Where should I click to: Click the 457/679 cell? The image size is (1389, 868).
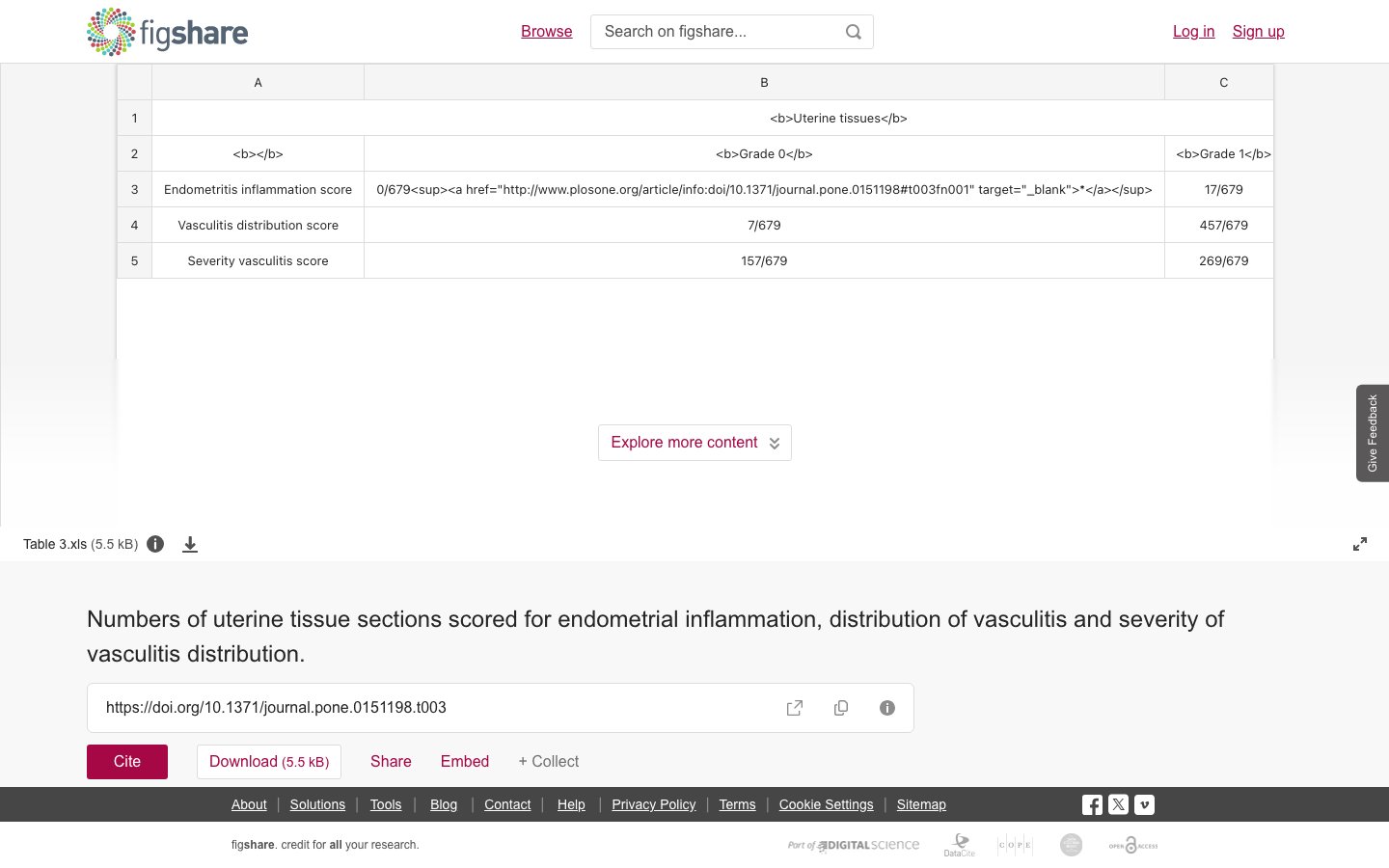pyautogui.click(x=1219, y=226)
